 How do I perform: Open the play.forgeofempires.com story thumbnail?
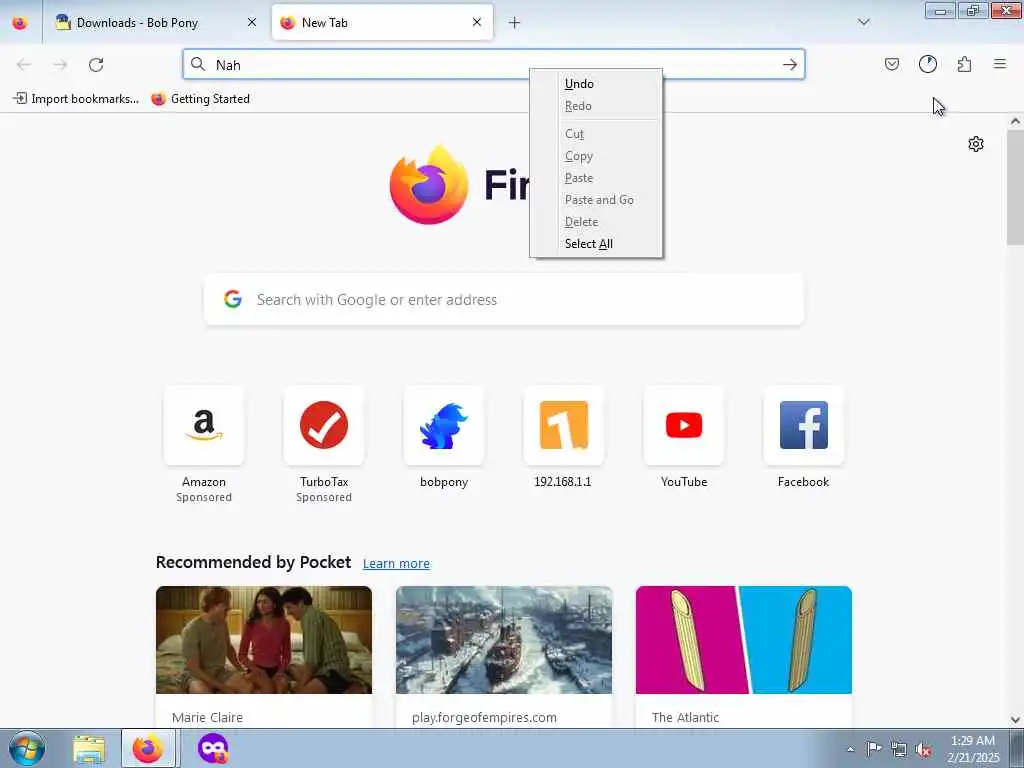[504, 640]
